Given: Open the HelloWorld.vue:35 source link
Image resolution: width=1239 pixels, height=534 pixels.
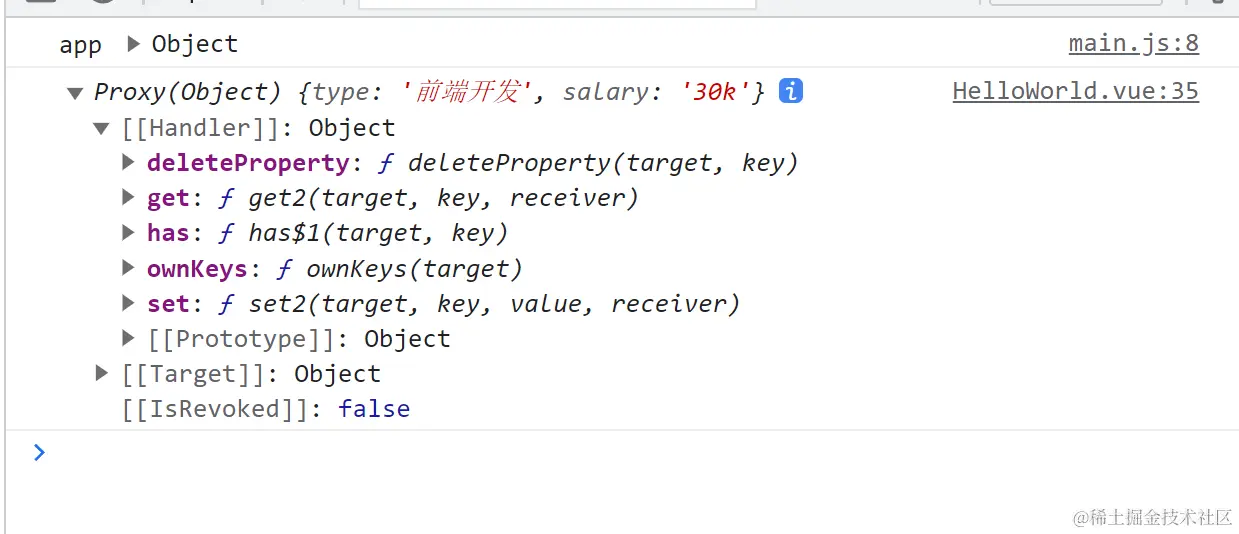Looking at the screenshot, I should click(x=1075, y=92).
